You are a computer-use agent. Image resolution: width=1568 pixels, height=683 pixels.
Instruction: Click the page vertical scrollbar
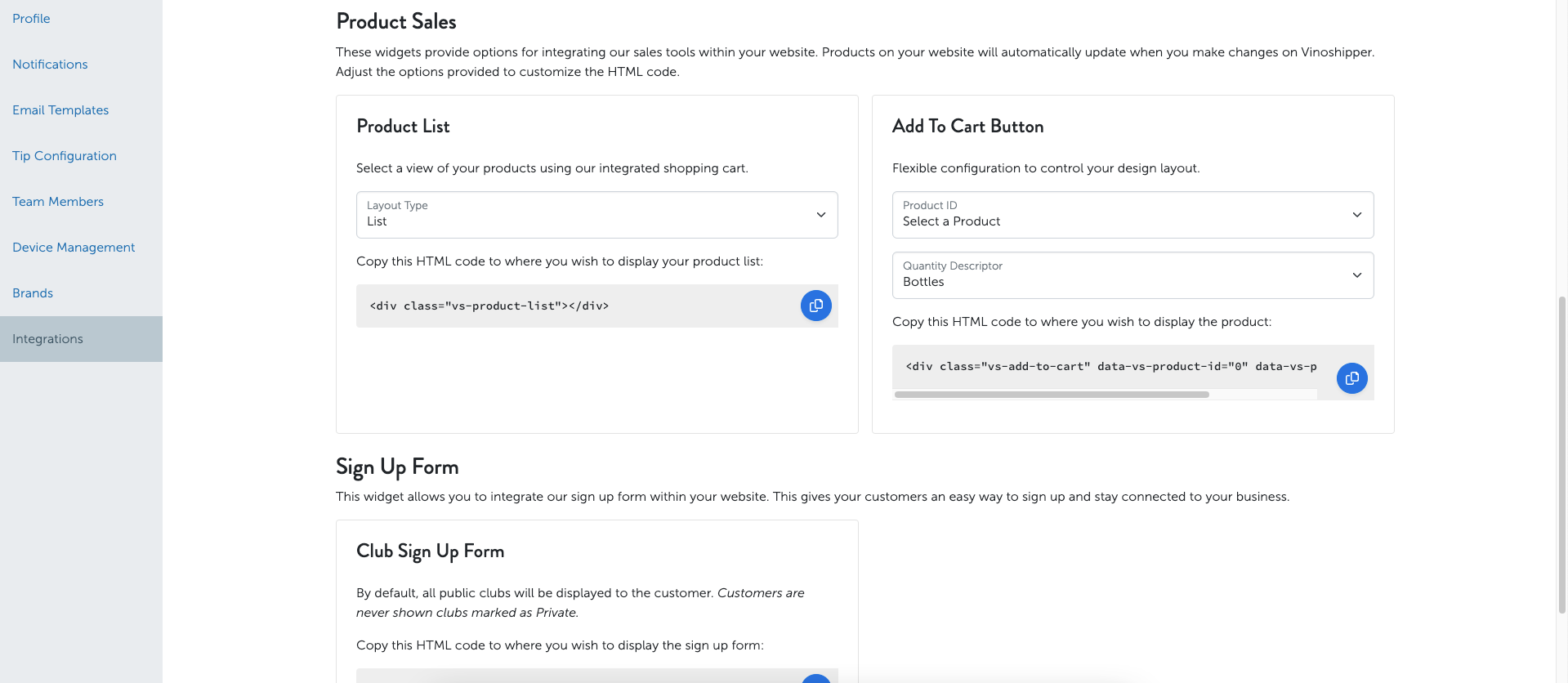tap(1562, 453)
